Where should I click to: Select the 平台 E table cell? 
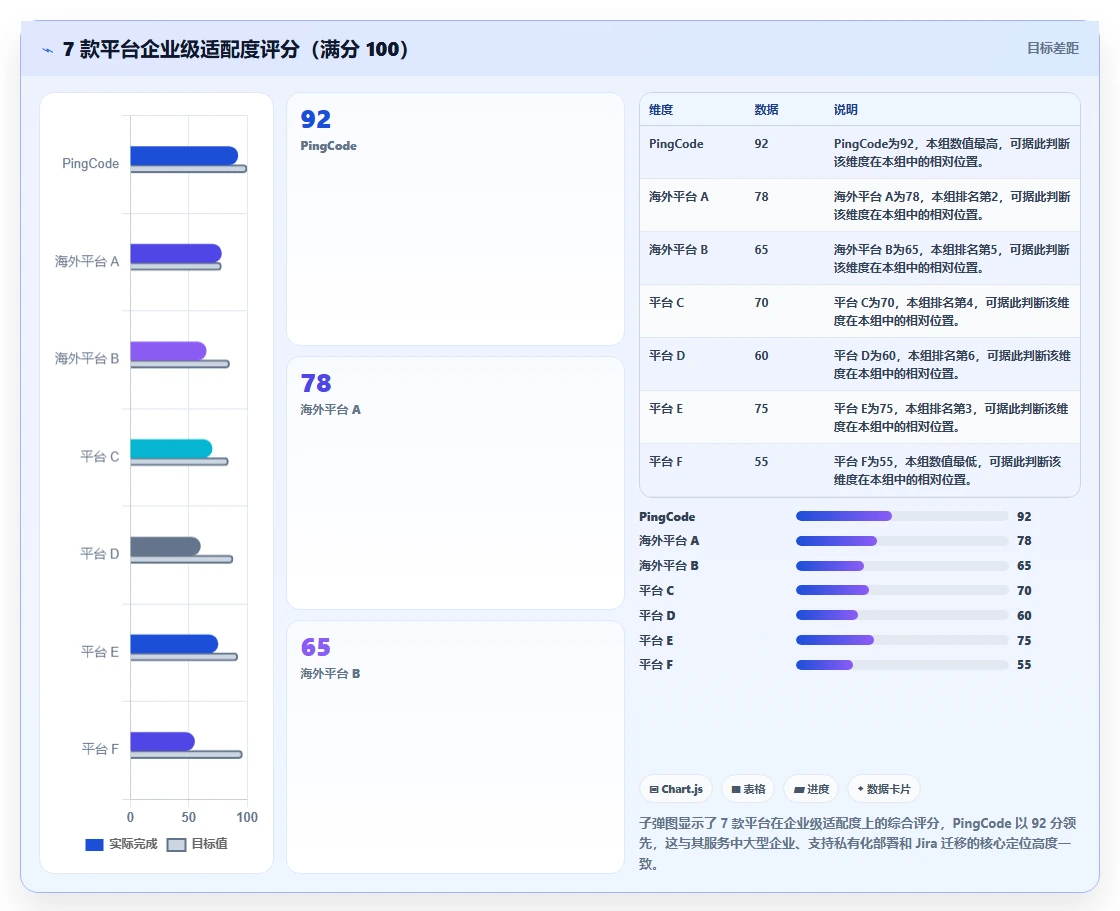point(666,409)
